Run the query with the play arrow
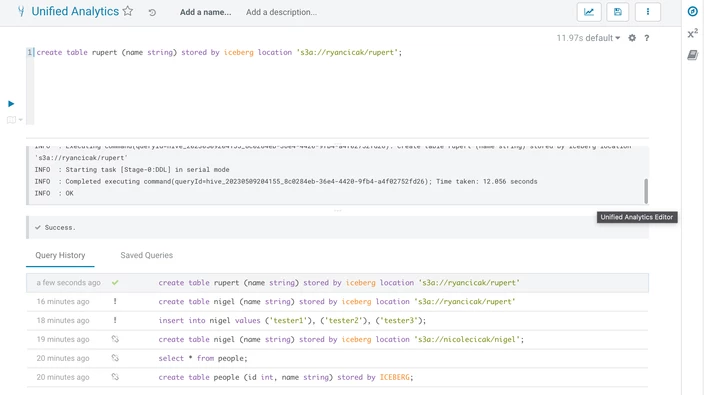 [11, 104]
